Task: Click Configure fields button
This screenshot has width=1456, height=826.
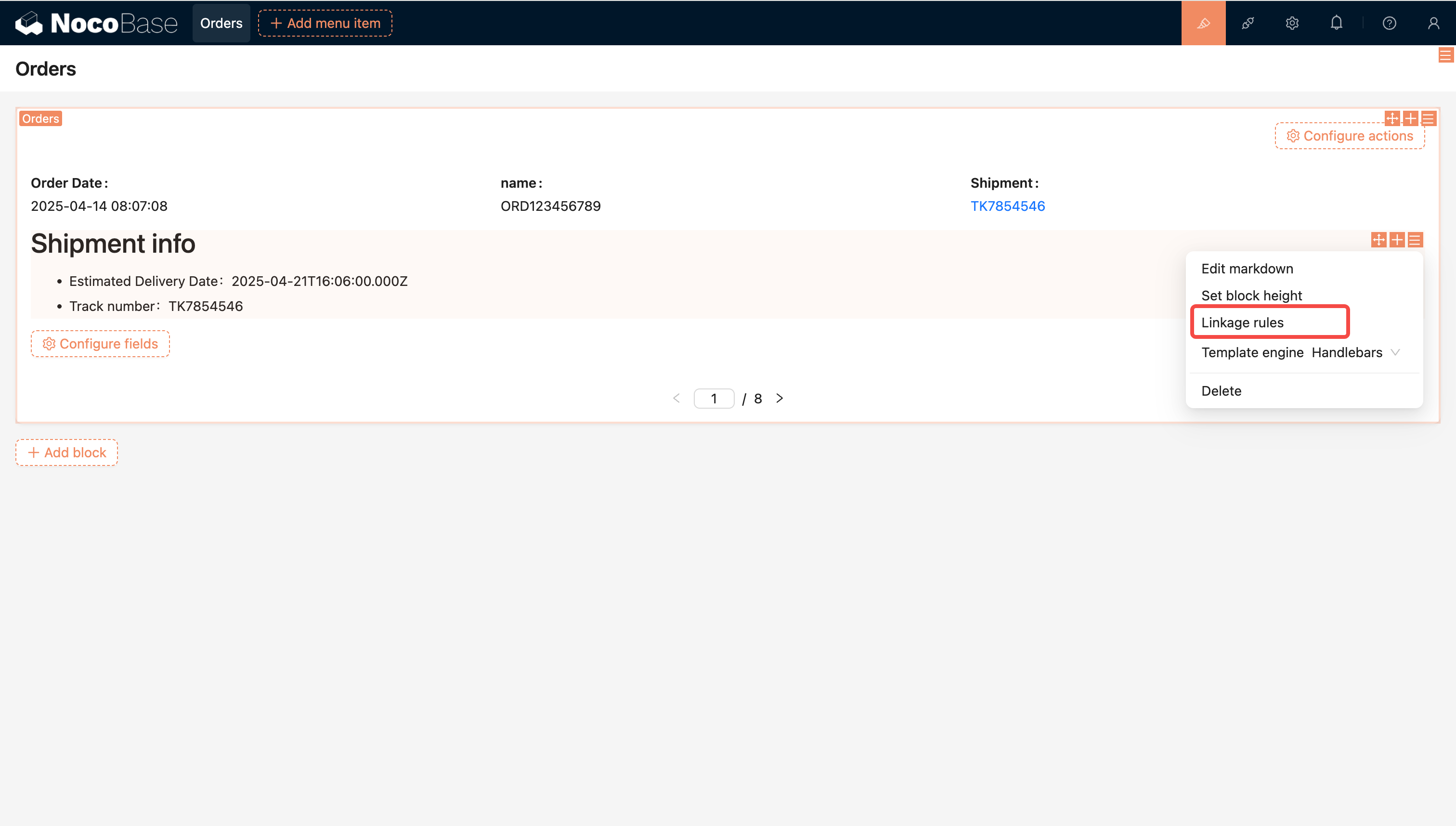Action: tap(101, 344)
